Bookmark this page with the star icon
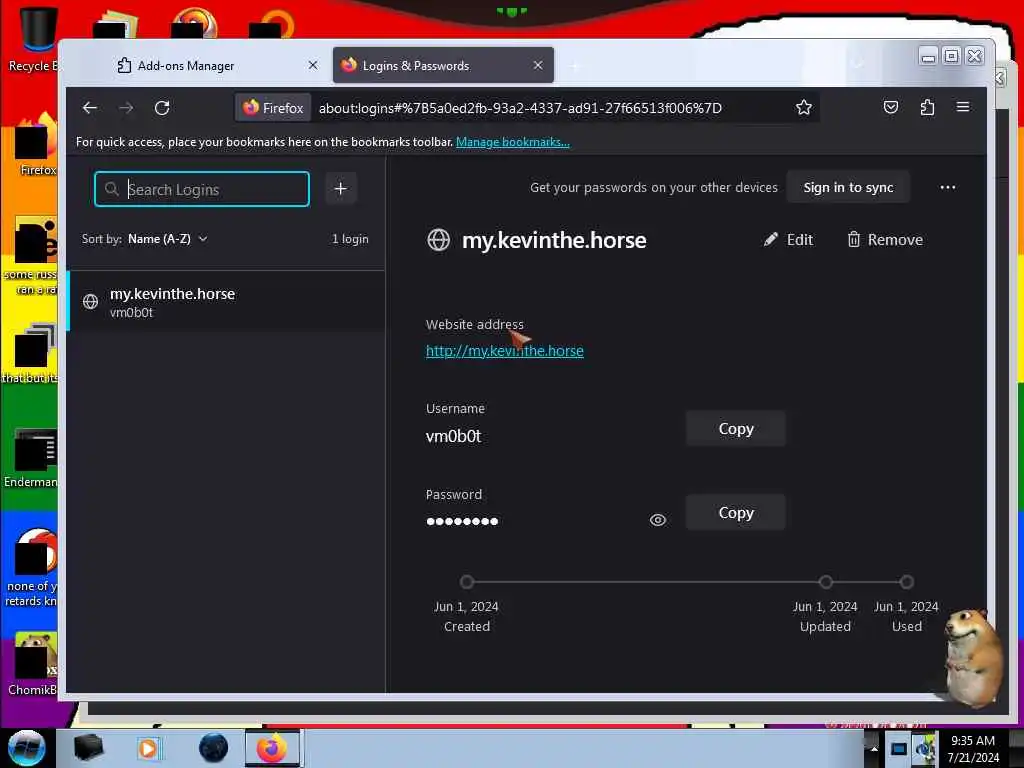 (x=803, y=108)
